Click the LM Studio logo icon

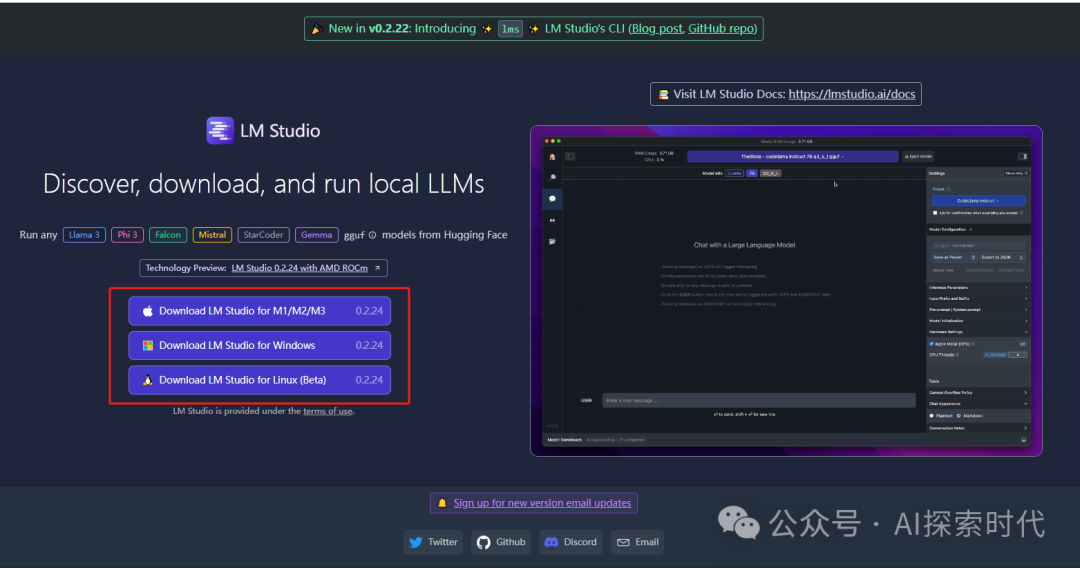click(x=220, y=131)
